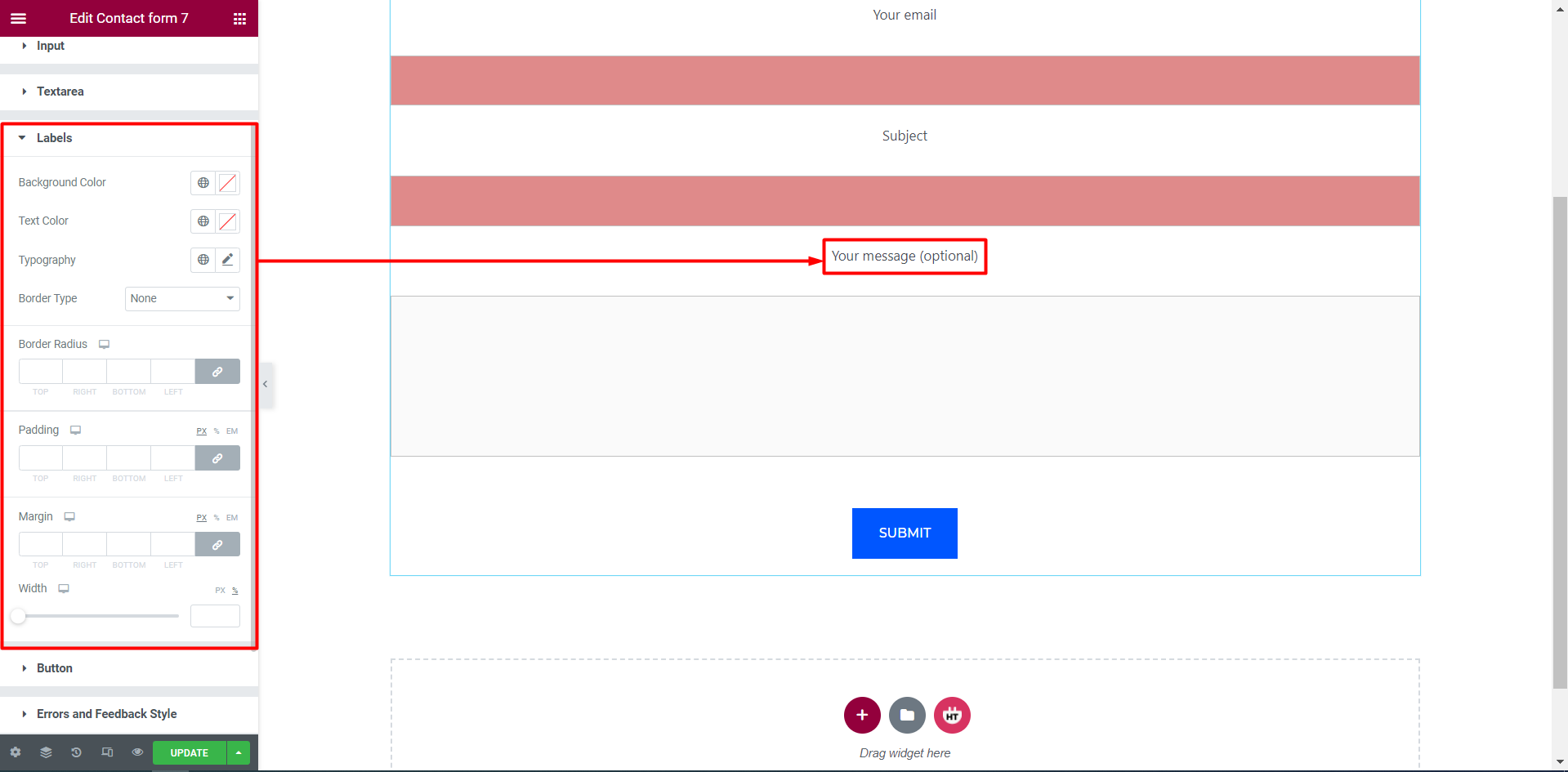Collapse the editor side panel

click(266, 384)
